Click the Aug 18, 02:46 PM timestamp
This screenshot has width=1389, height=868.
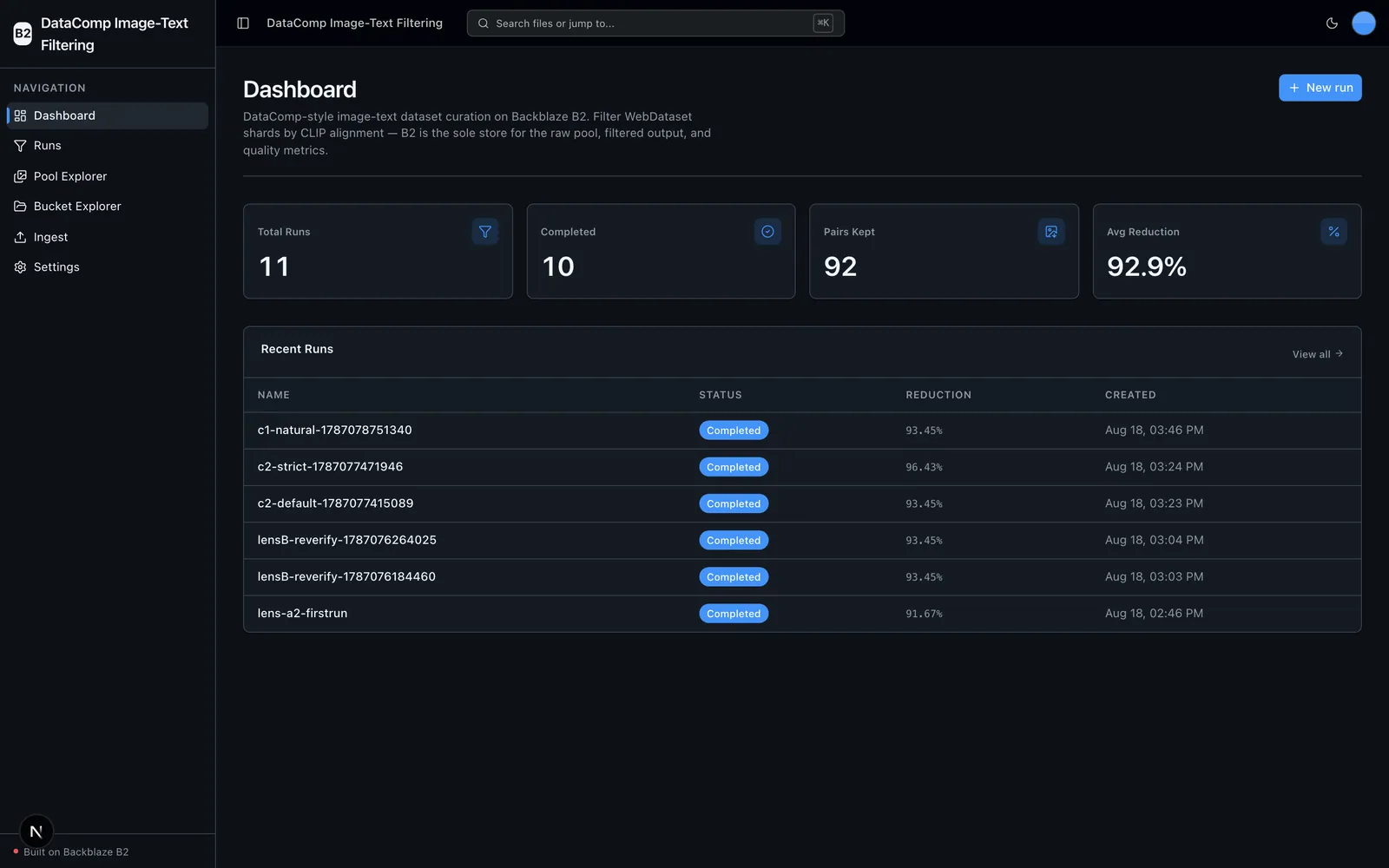1154,614
